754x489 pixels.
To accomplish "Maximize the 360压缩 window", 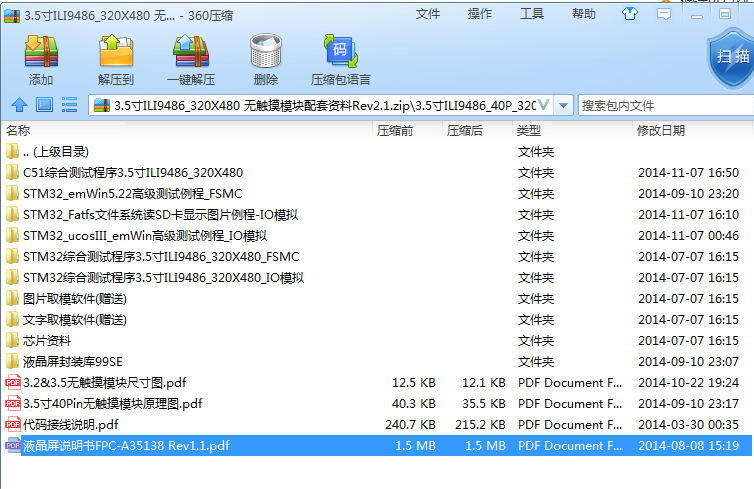I will pyautogui.click(x=725, y=14).
